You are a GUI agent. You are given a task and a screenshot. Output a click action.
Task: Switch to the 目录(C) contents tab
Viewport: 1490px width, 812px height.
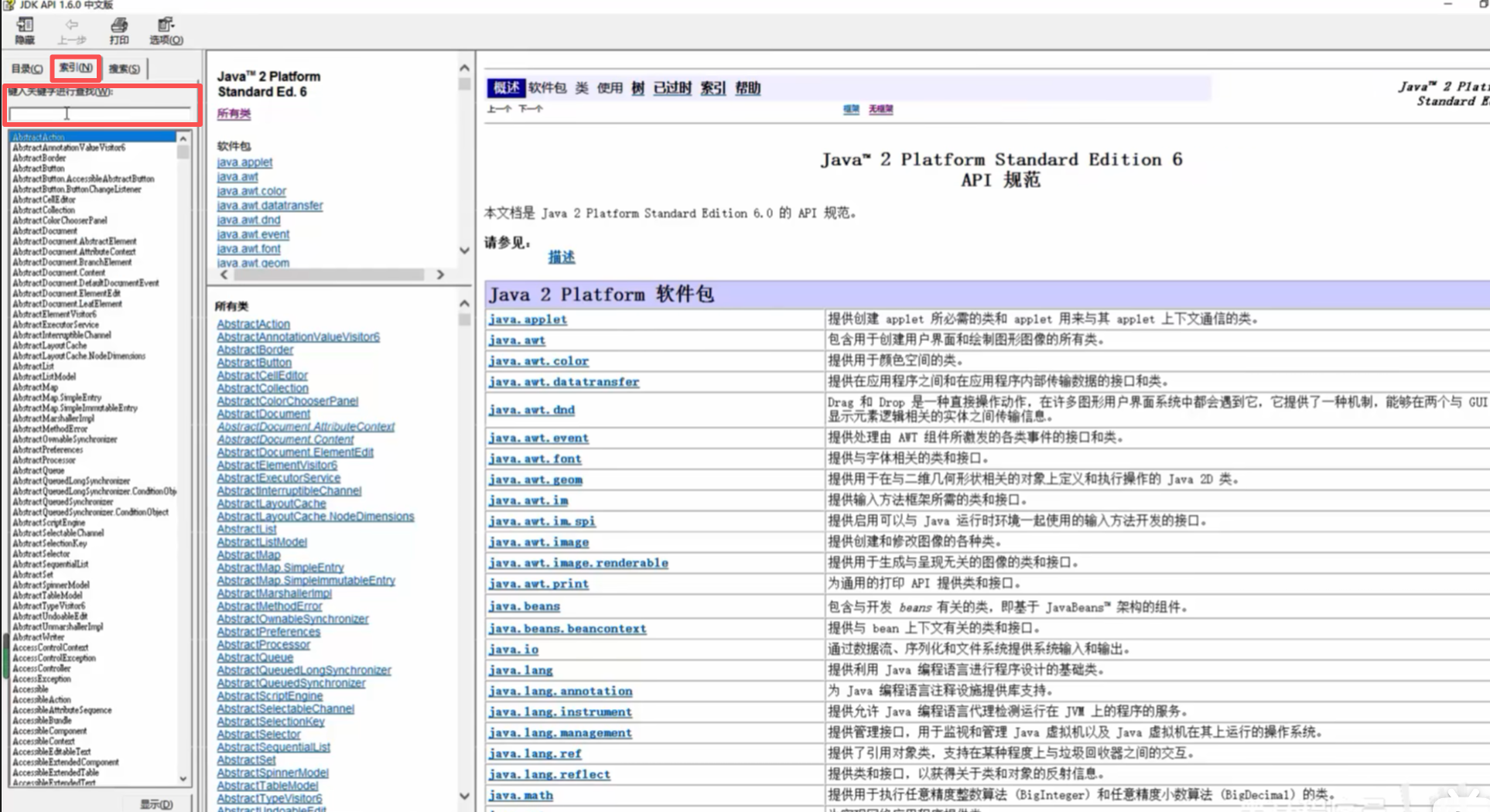[x=27, y=69]
